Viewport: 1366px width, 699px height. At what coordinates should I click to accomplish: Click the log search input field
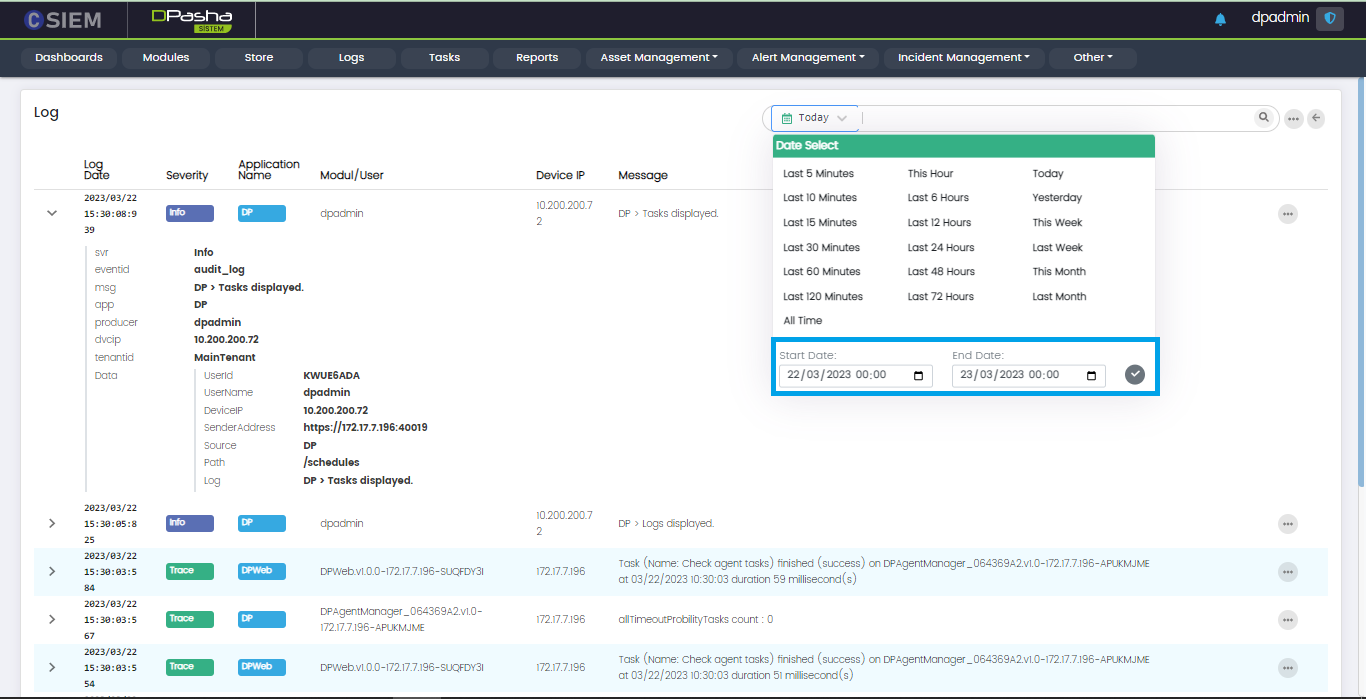point(1055,118)
